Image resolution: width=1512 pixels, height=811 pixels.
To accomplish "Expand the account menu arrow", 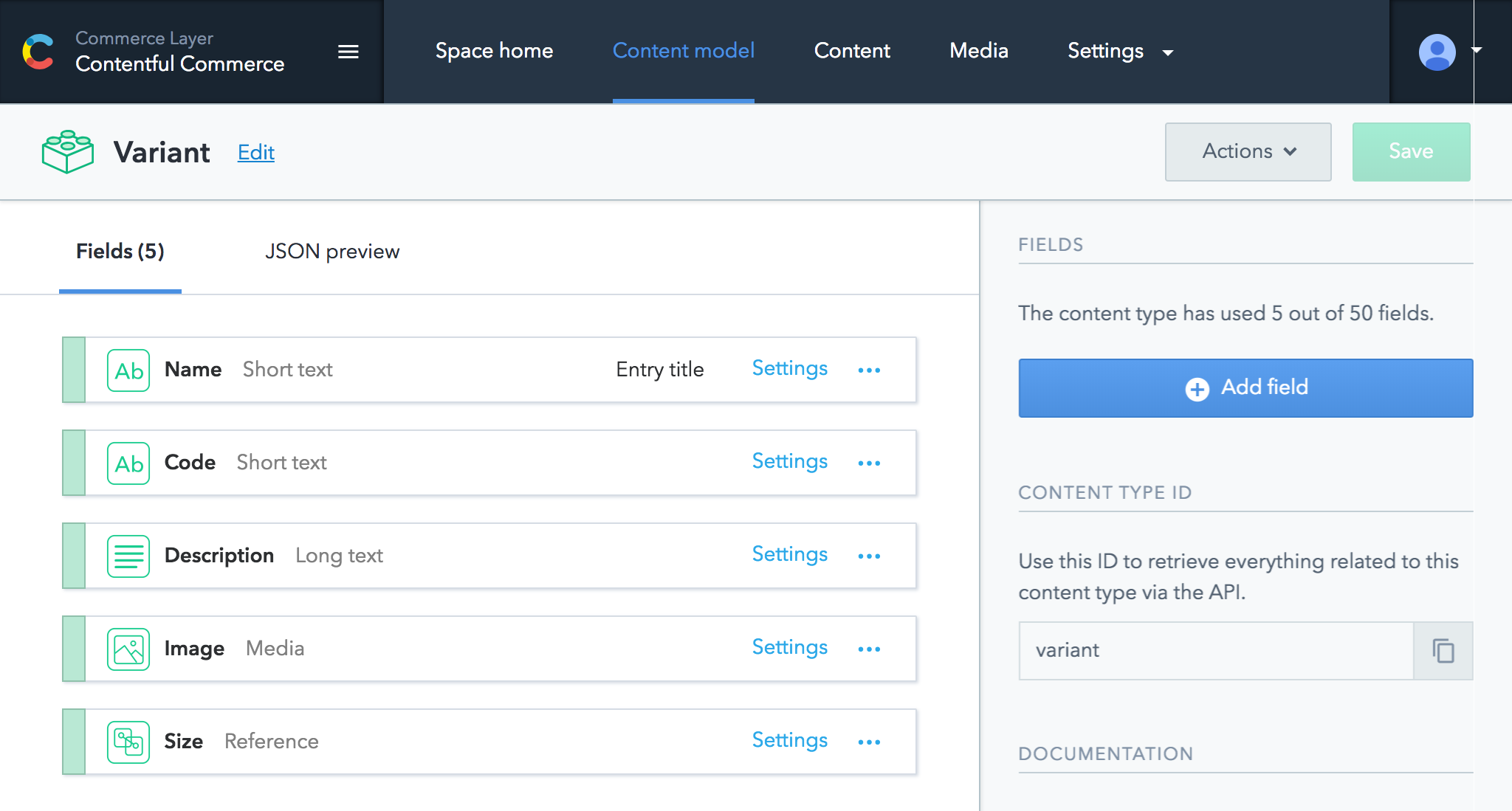I will click(1477, 49).
